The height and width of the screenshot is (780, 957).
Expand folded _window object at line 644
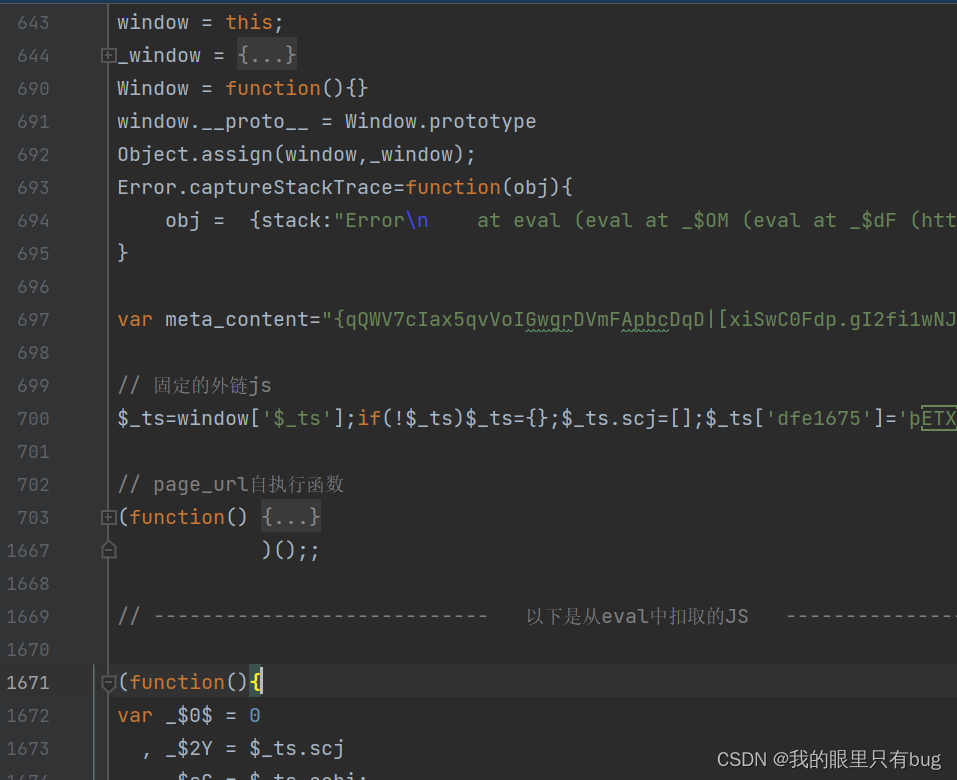coord(108,56)
